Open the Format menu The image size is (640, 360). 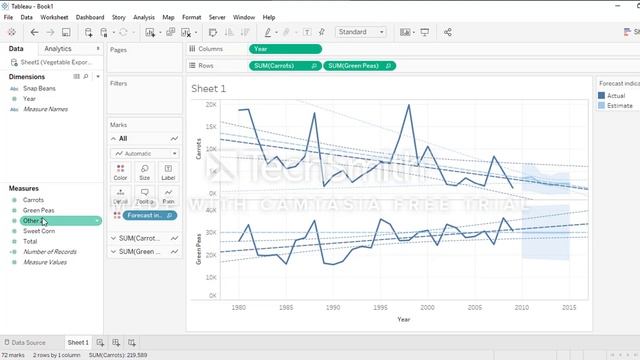(x=191, y=17)
